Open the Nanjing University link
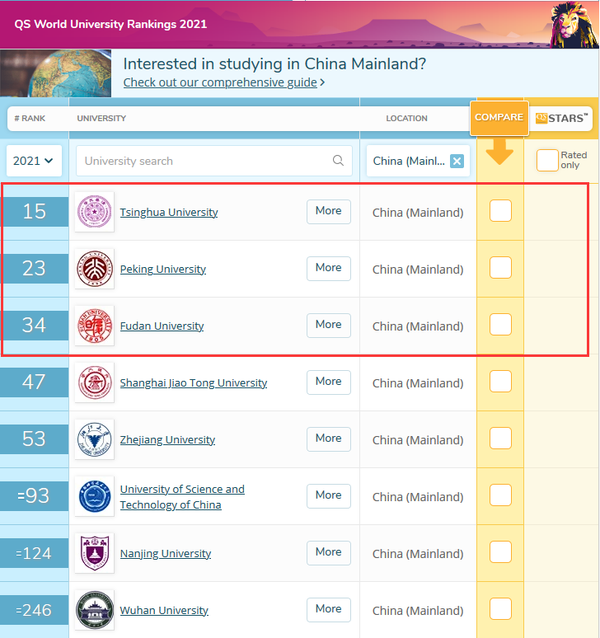This screenshot has width=600, height=638. click(166, 554)
